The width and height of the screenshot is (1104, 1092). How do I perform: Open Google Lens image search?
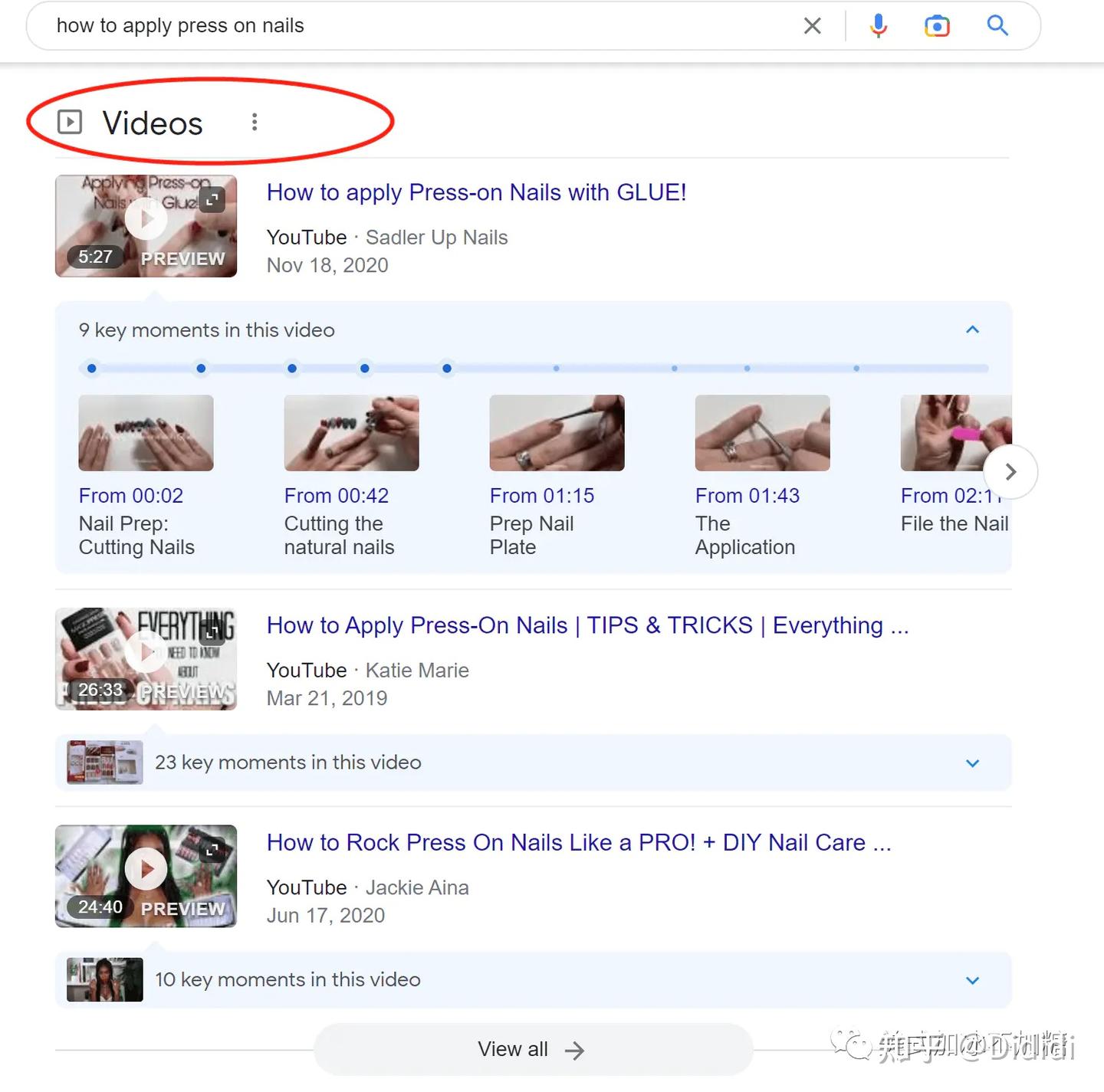point(937,25)
